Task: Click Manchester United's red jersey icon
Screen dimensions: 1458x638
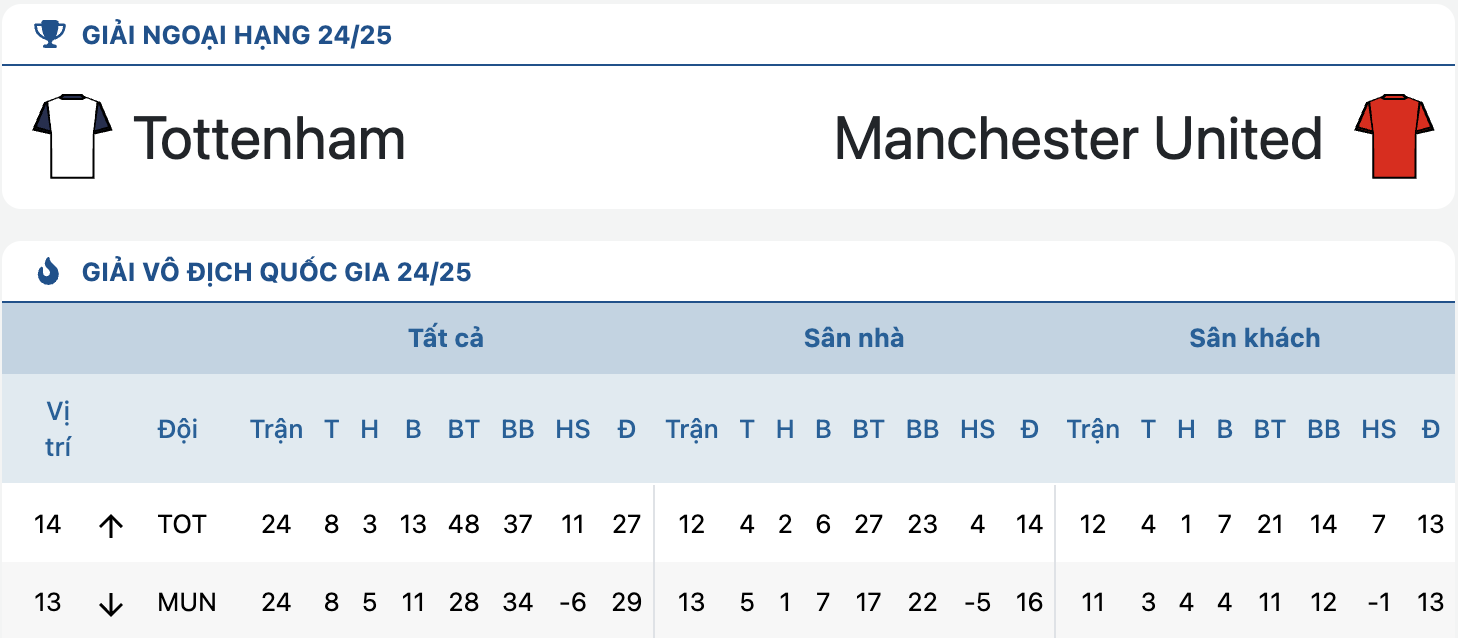Action: pos(1394,137)
